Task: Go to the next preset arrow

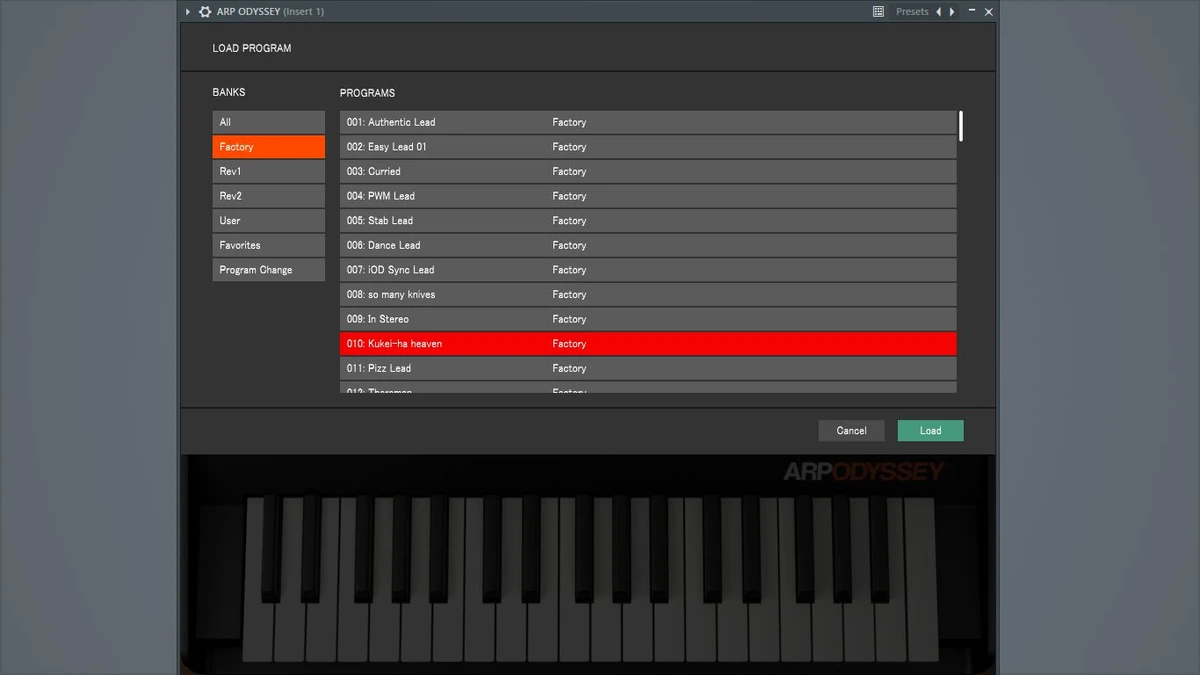Action: [x=952, y=12]
